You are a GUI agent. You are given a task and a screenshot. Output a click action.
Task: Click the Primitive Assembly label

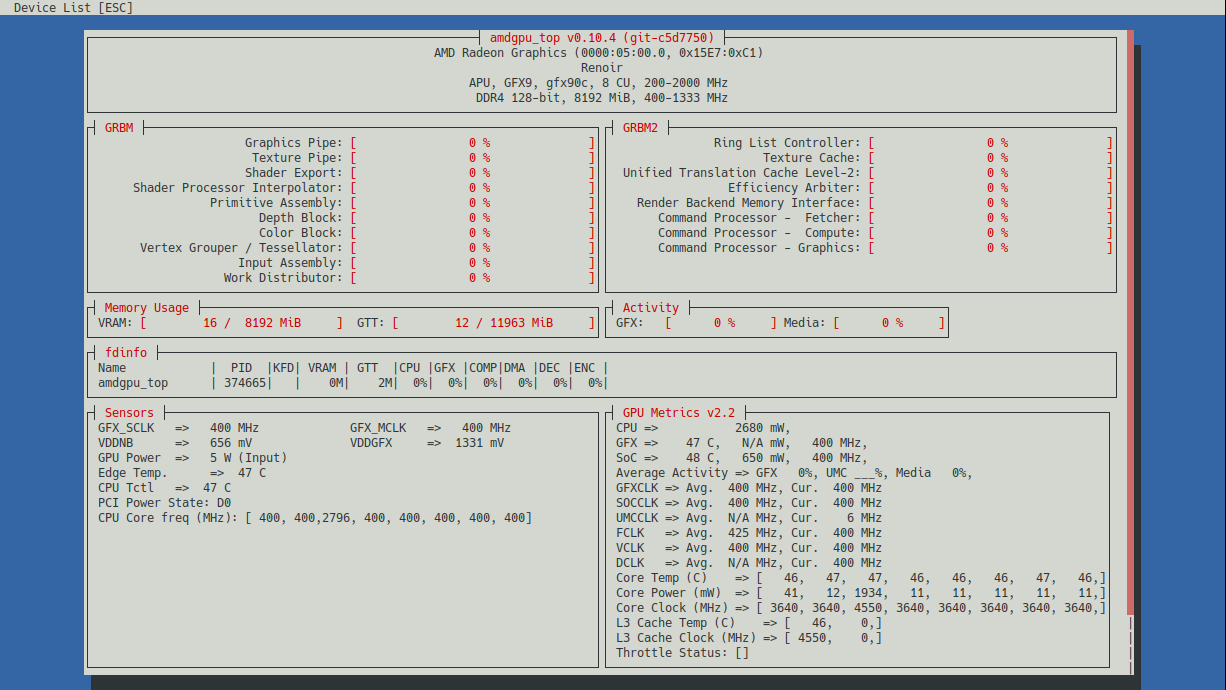(x=276, y=203)
